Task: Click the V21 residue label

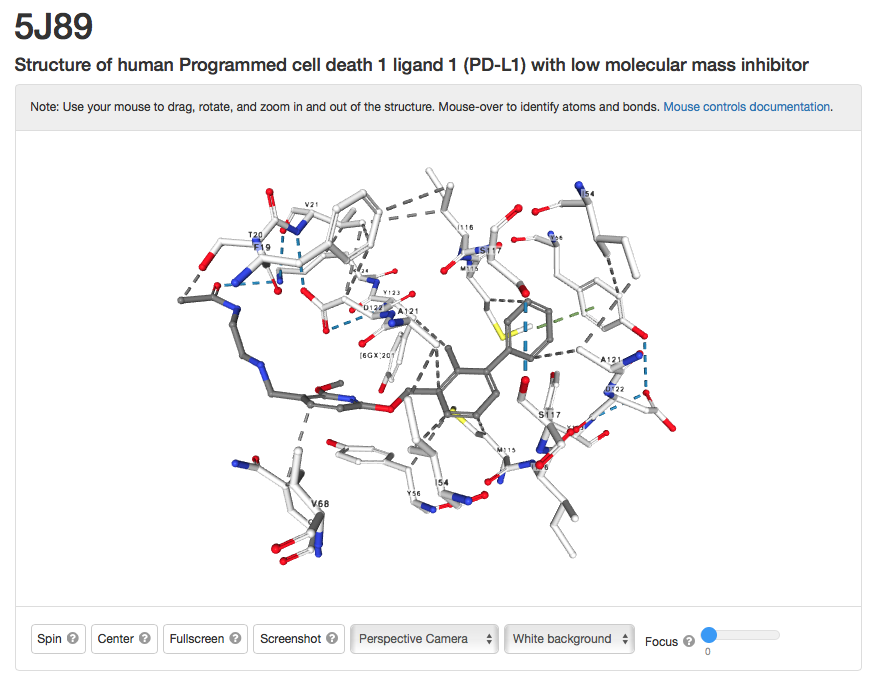Action: [311, 204]
